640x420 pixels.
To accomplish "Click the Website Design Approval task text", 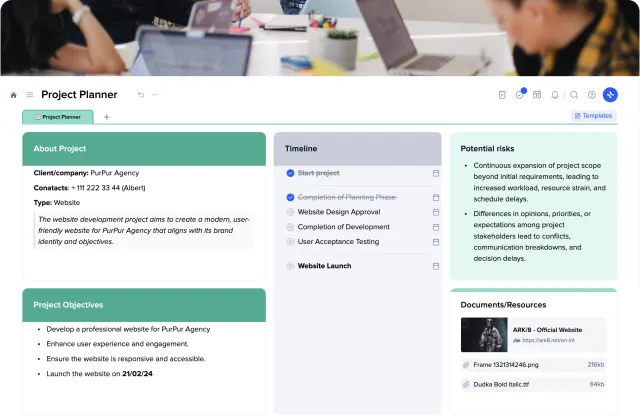I will (339, 212).
